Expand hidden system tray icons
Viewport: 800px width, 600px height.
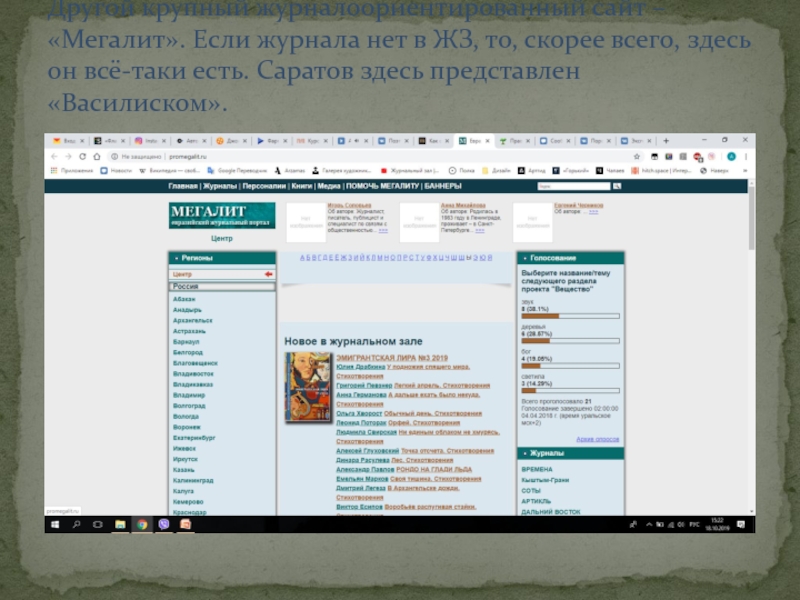649,524
